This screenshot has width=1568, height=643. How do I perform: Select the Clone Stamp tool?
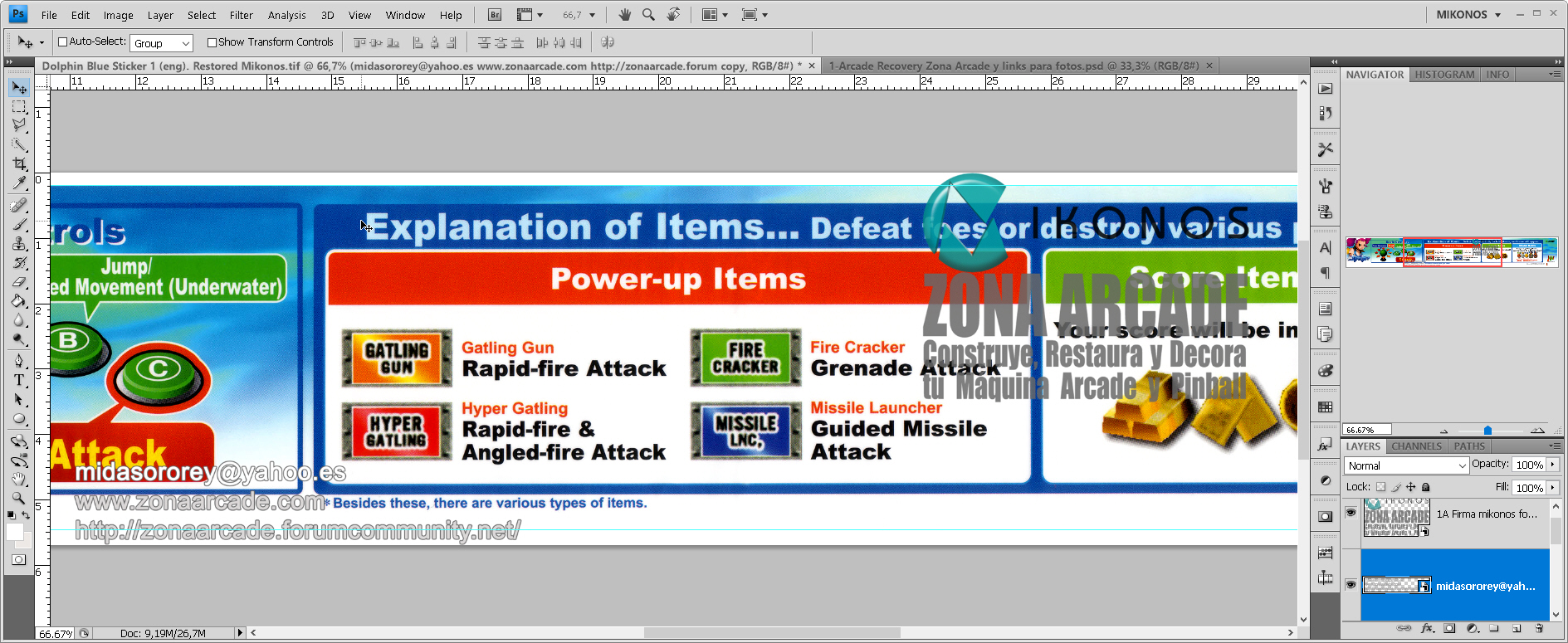[x=19, y=243]
